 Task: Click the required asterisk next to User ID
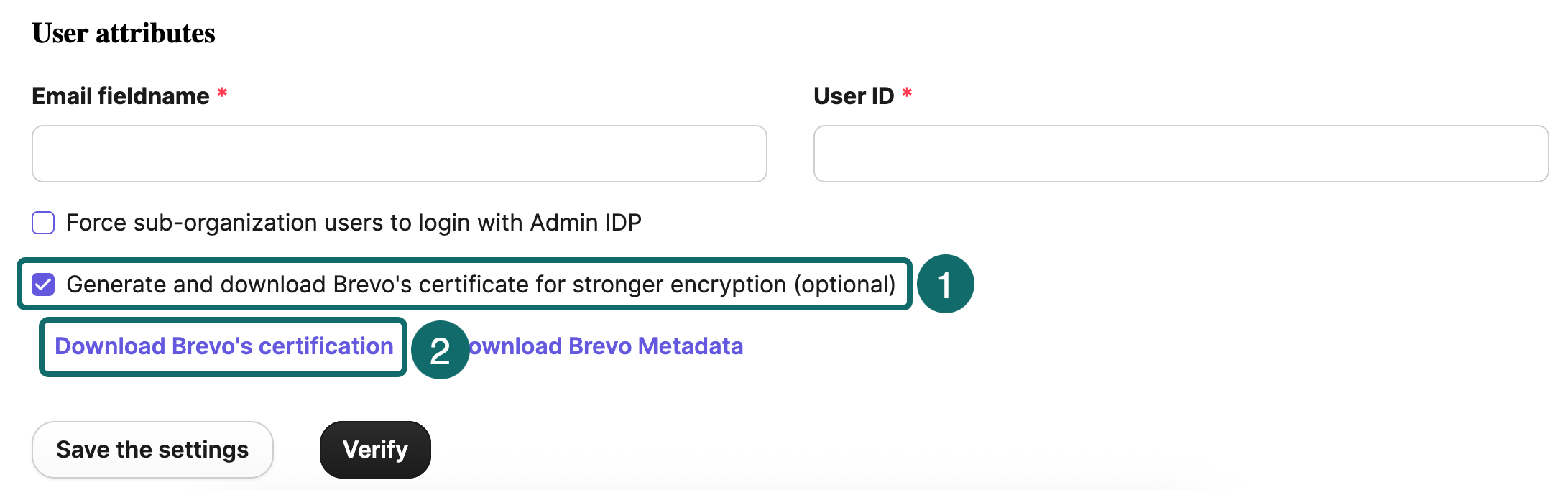(908, 93)
